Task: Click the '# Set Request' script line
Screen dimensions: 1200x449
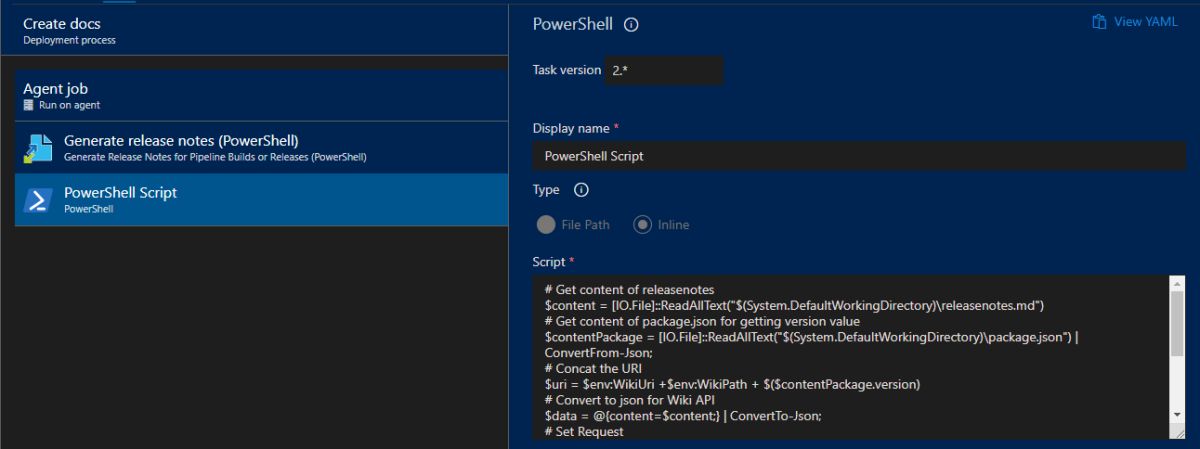Action: pos(584,432)
